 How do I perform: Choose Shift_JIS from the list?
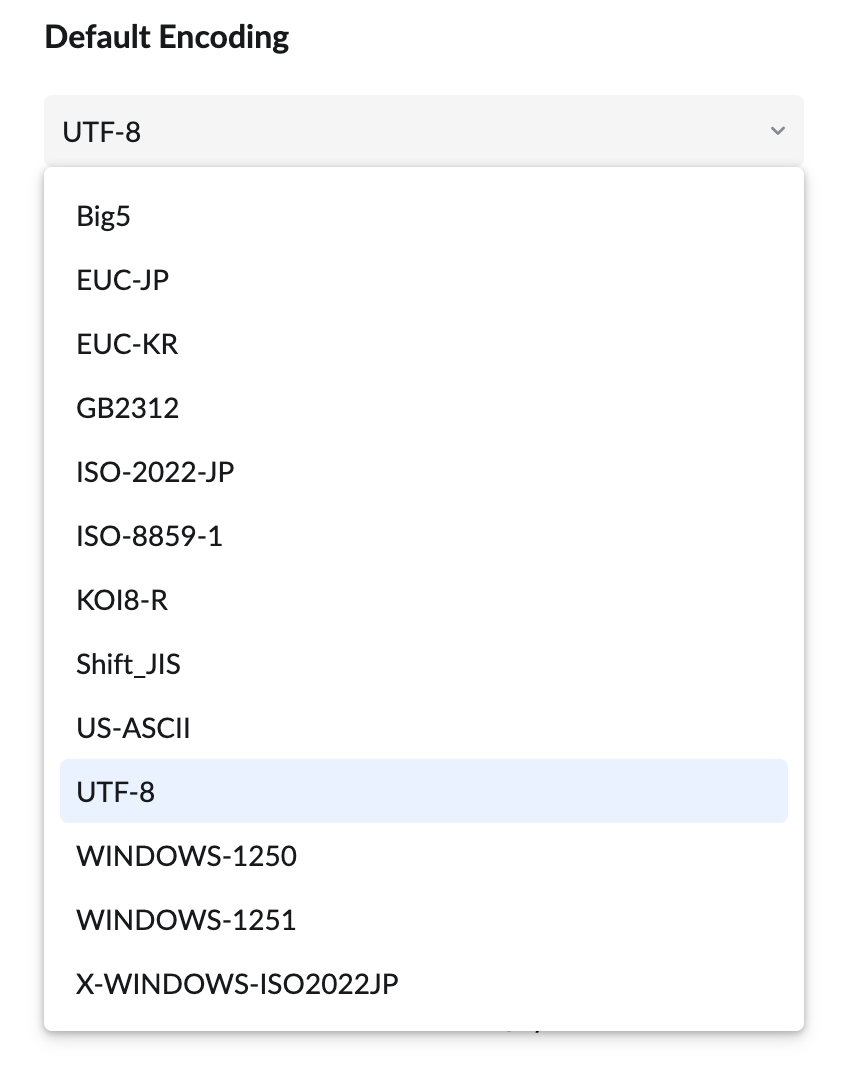tap(128, 664)
